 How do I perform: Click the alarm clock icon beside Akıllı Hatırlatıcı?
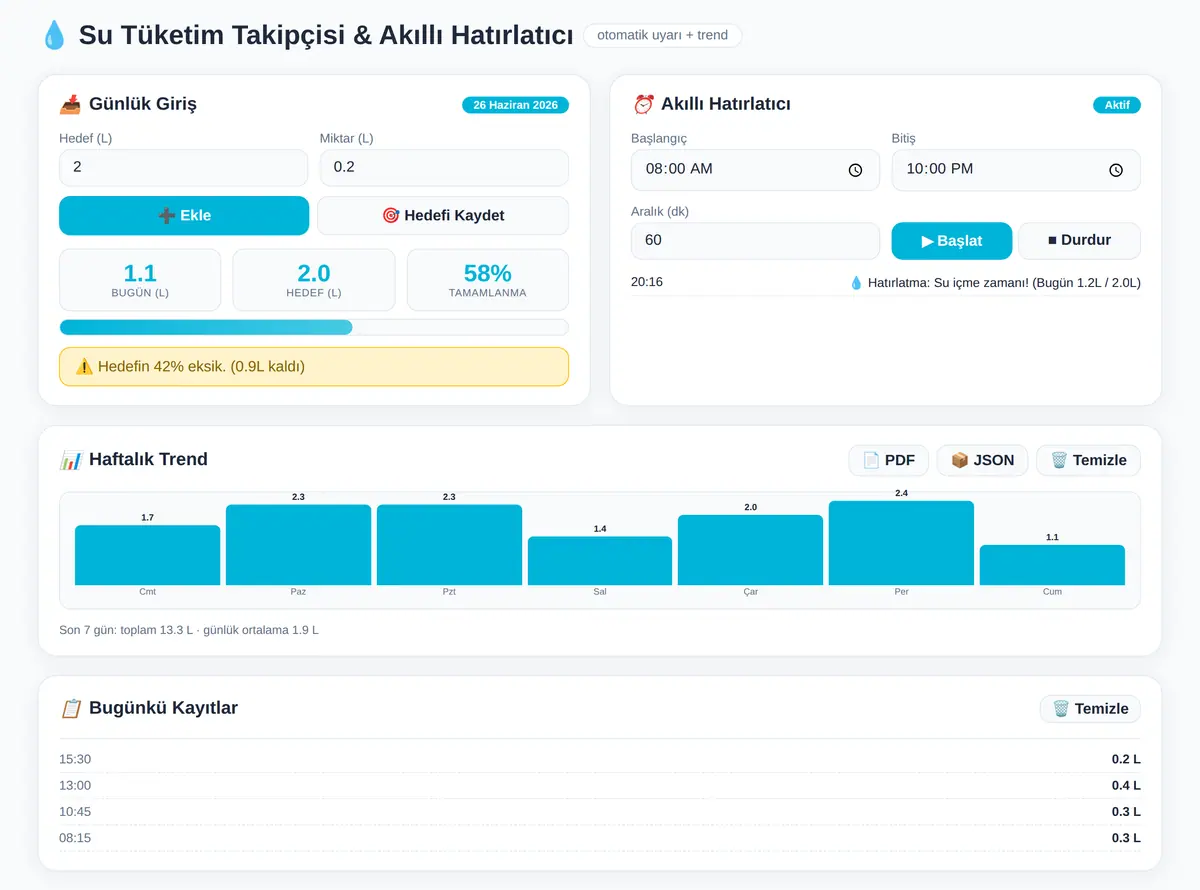(644, 104)
